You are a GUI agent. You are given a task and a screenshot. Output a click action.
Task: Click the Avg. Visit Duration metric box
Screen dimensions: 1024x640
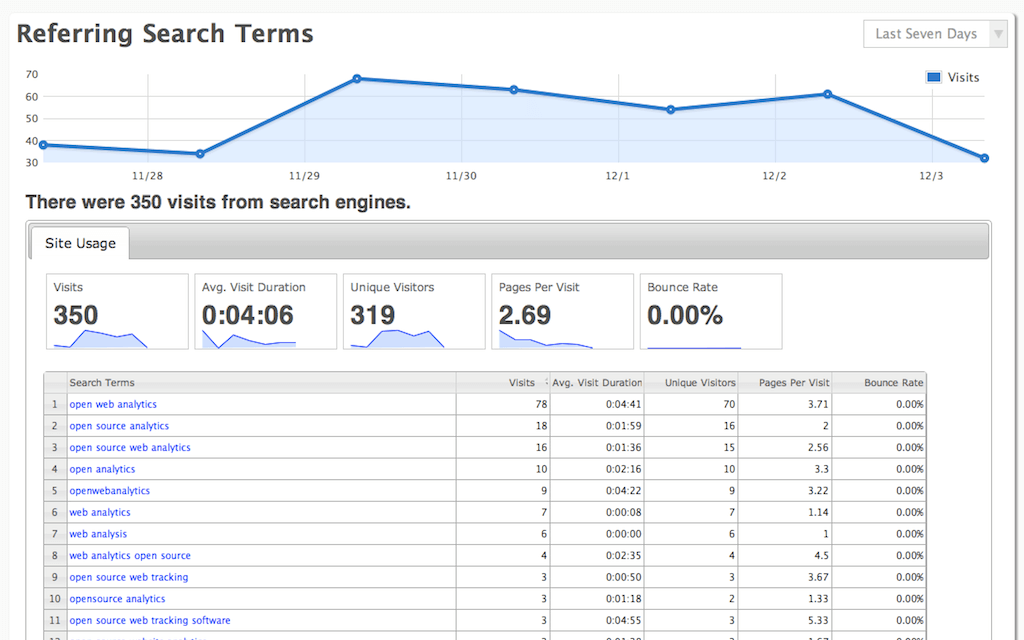point(265,311)
